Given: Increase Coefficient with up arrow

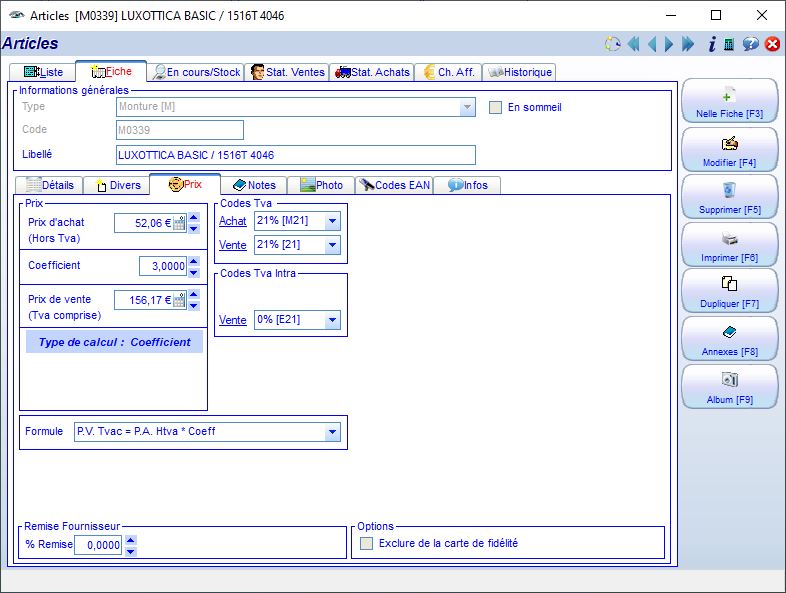Looking at the screenshot, I should coord(194,261).
